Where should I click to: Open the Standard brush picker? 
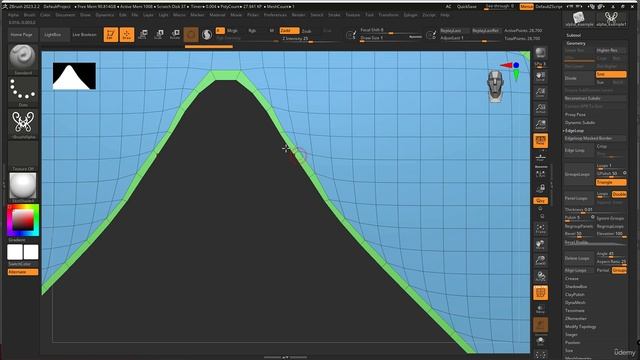pyautogui.click(x=23, y=60)
